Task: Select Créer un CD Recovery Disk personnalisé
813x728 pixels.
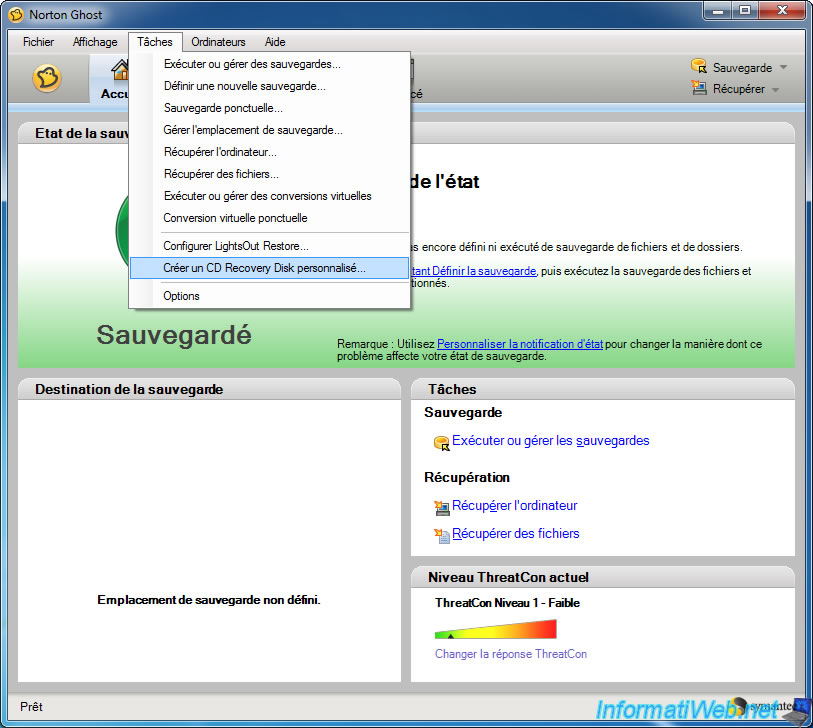Action: 270,268
